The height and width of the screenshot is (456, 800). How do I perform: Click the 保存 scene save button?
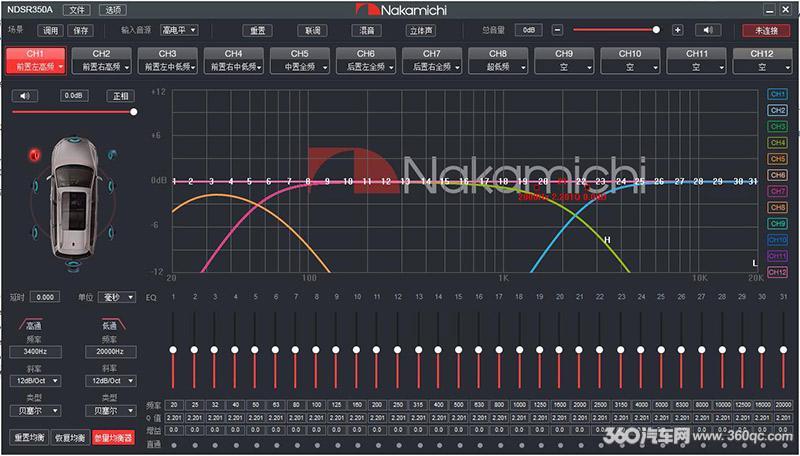click(81, 30)
